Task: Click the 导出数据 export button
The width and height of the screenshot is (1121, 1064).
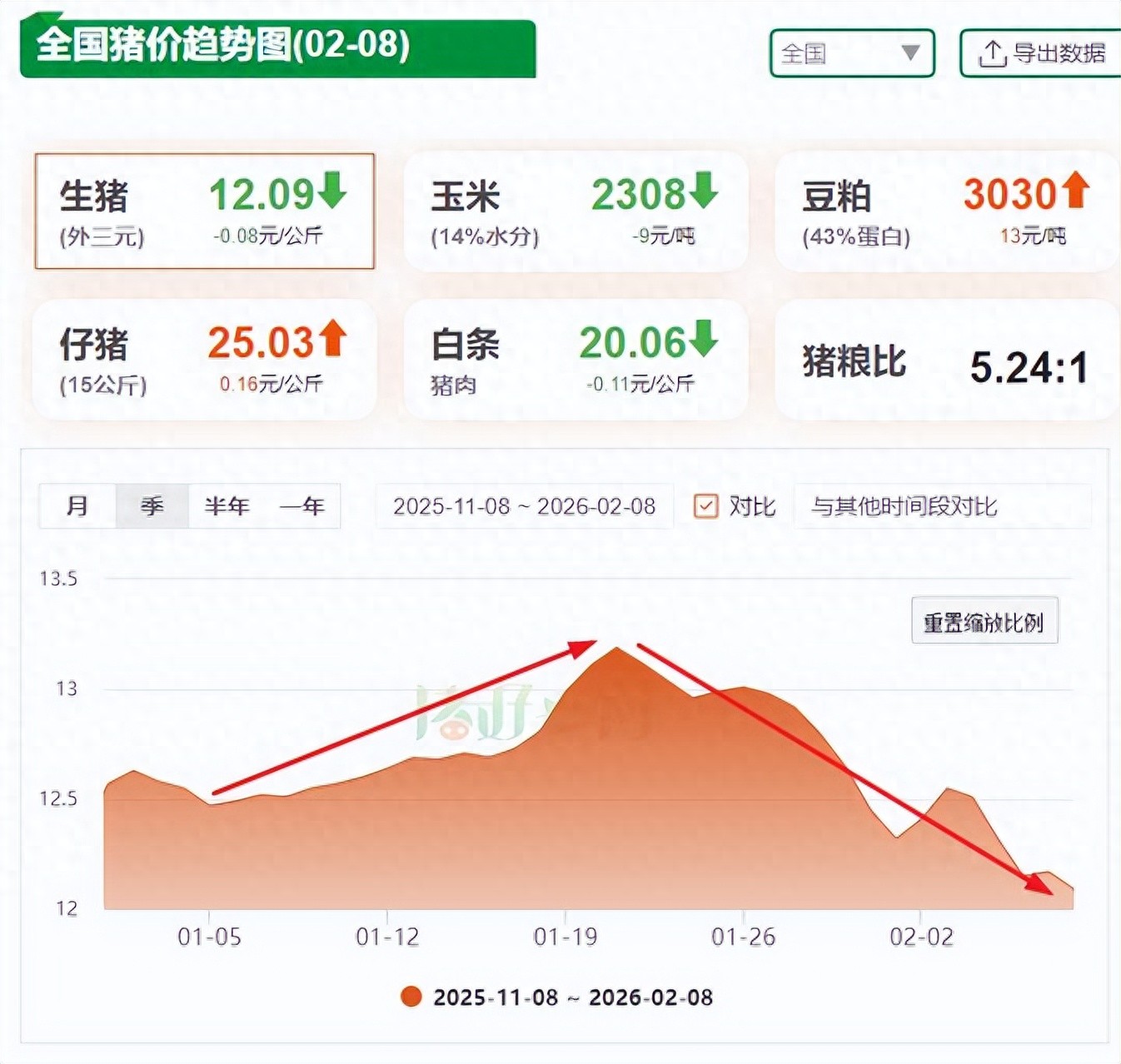Action: tap(1041, 53)
